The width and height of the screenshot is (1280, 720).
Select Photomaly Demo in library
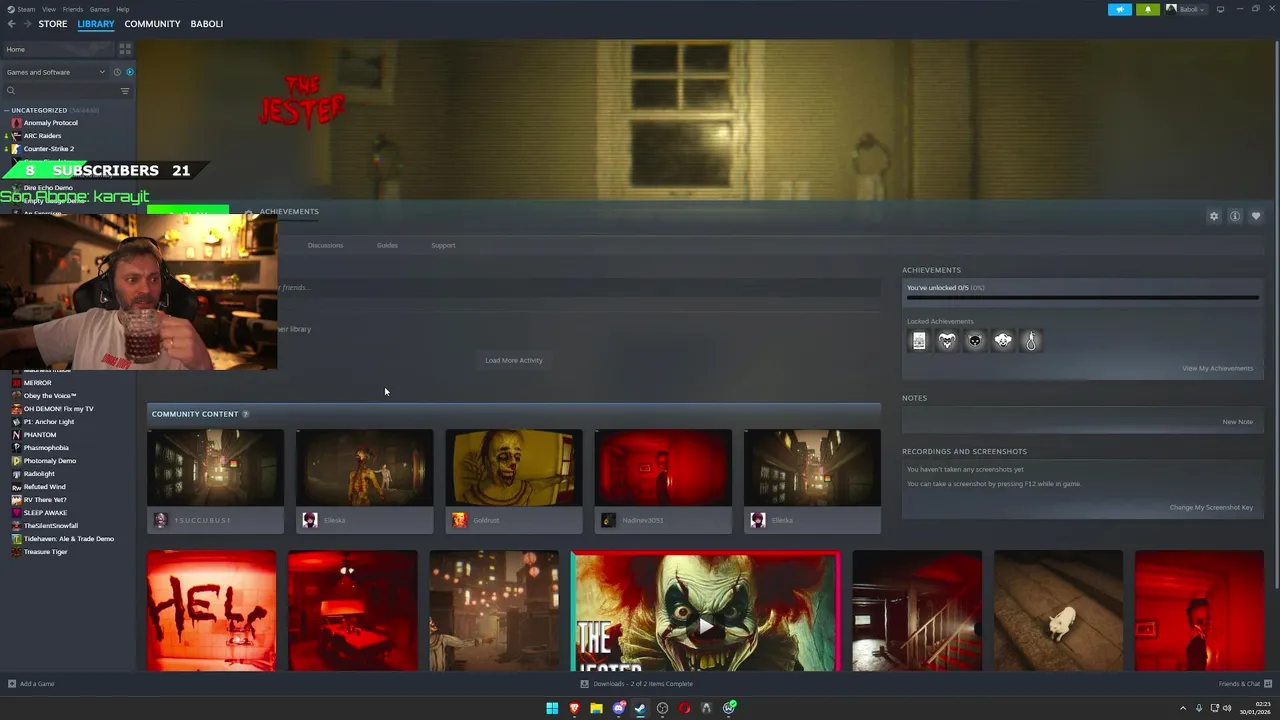[50, 461]
